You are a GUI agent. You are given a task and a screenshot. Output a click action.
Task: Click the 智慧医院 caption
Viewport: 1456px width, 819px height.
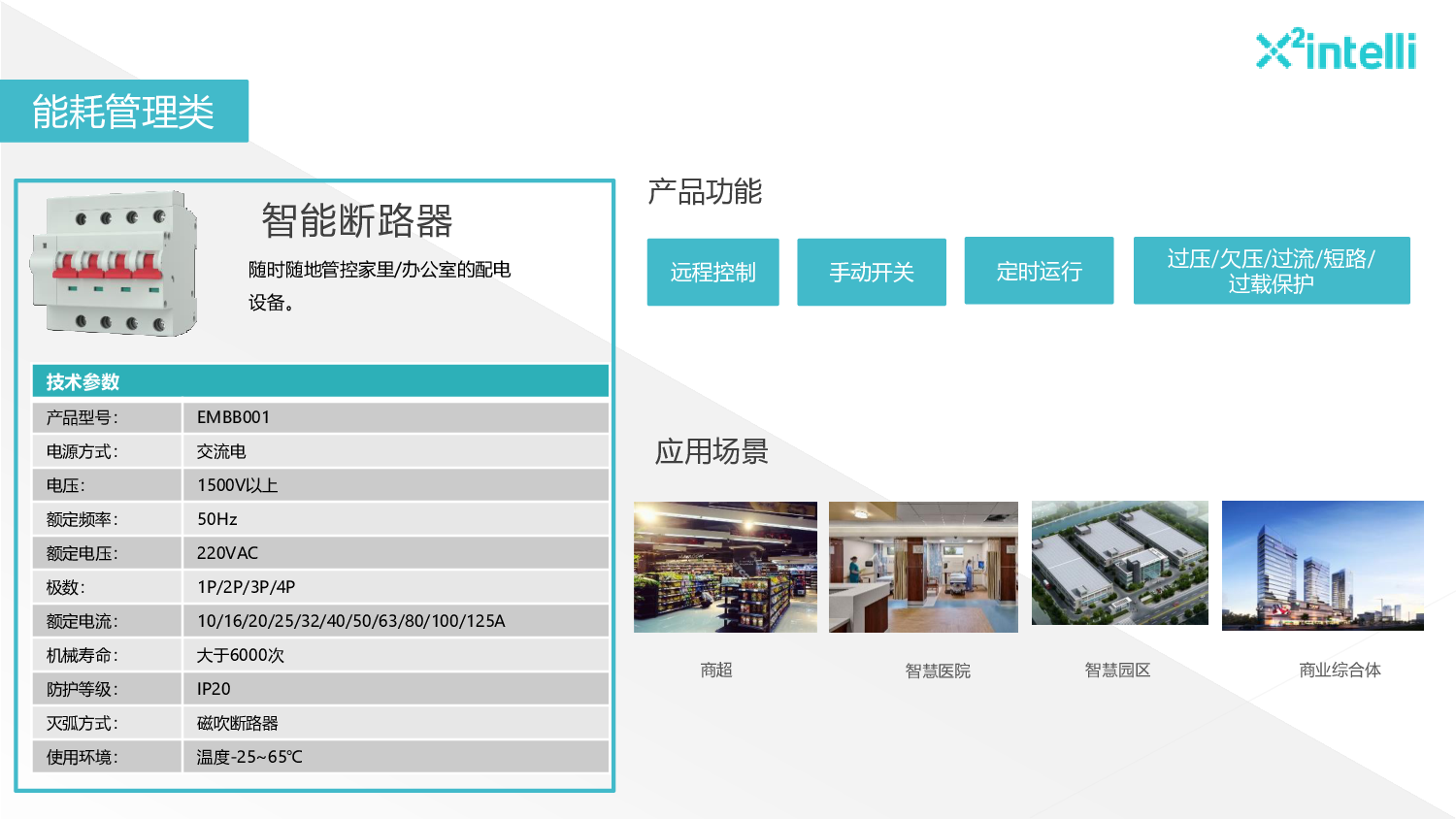pyautogui.click(x=938, y=671)
